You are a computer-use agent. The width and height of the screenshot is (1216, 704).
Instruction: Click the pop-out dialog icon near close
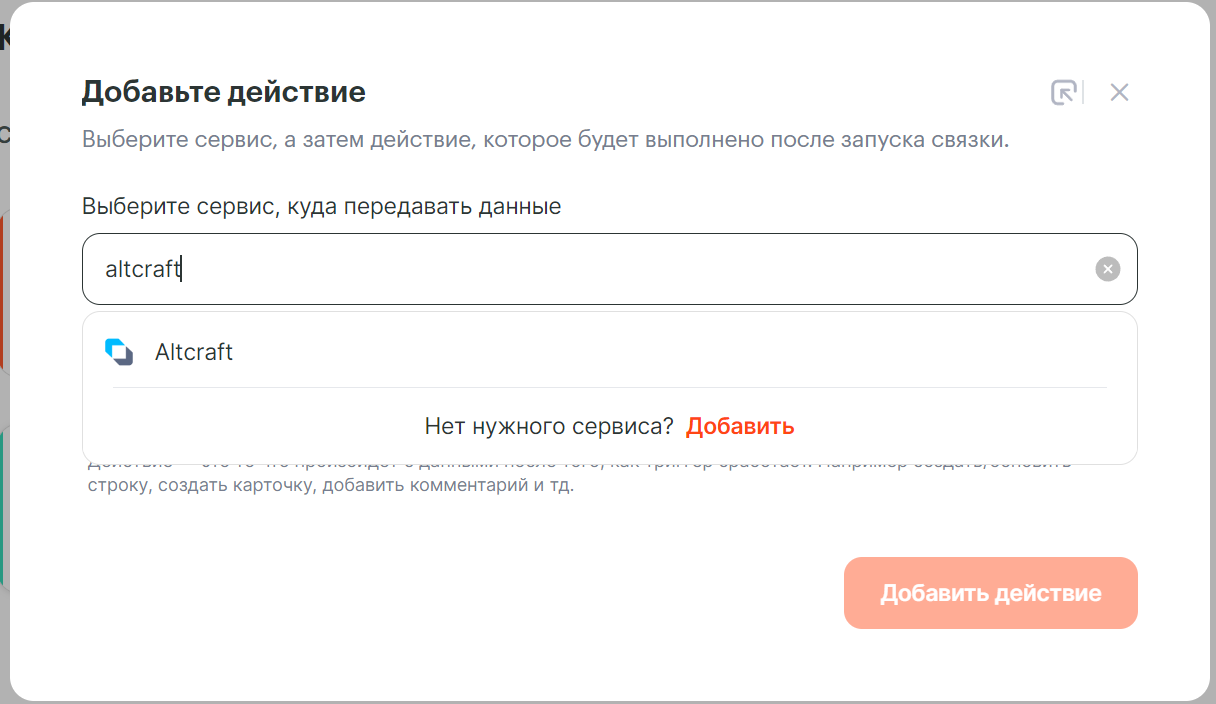tap(1064, 92)
